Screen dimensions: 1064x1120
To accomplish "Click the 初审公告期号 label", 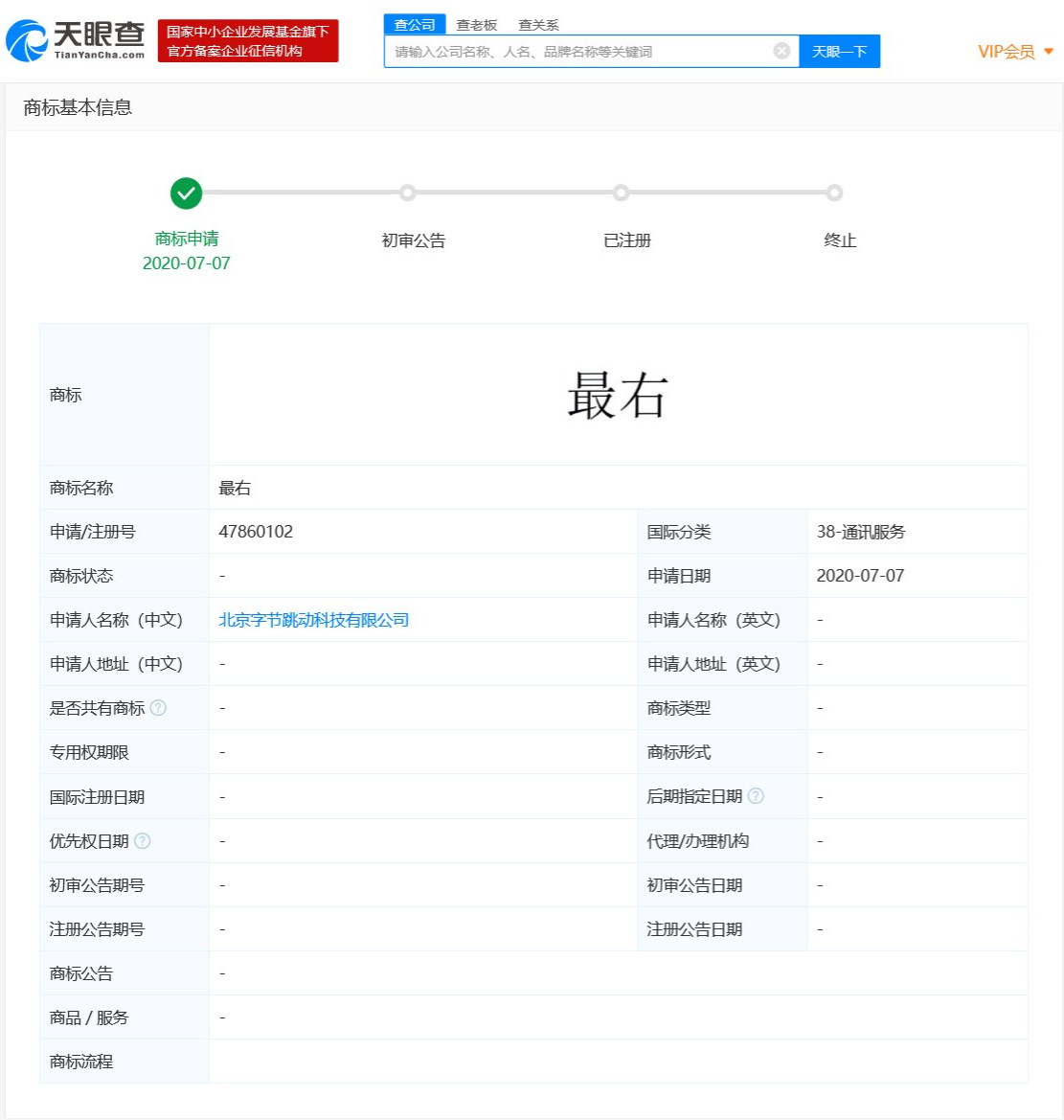I will tap(97, 885).
